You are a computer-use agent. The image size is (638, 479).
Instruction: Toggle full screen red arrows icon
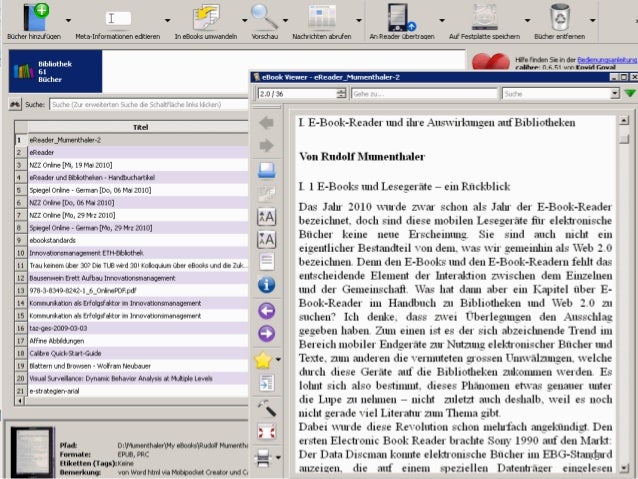pos(267,432)
